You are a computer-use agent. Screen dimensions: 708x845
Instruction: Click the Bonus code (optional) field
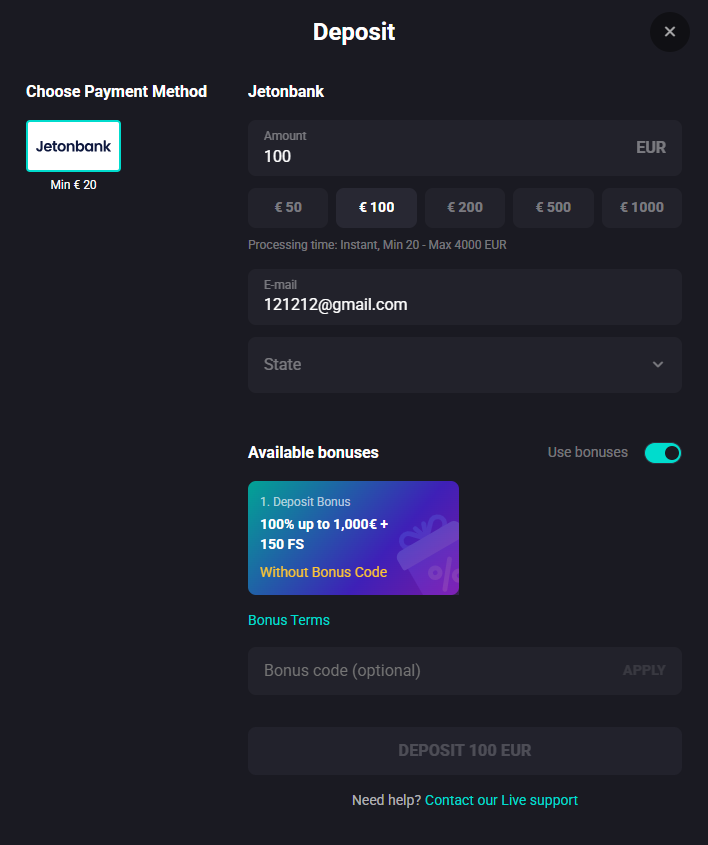430,671
